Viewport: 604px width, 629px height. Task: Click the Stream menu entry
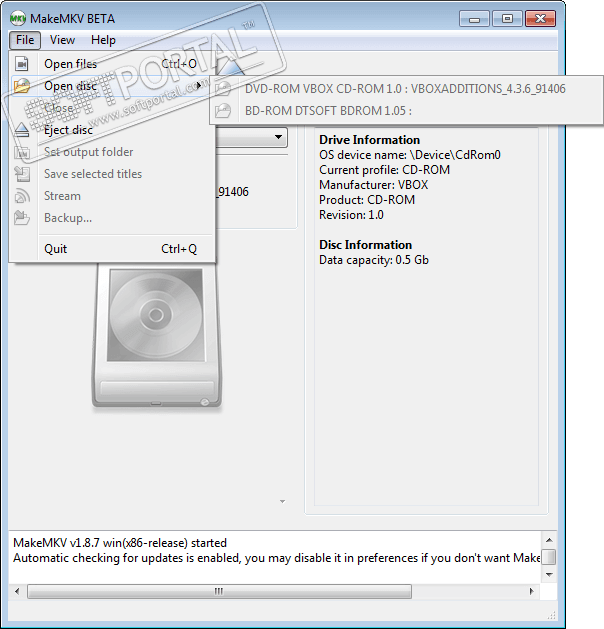point(112,196)
